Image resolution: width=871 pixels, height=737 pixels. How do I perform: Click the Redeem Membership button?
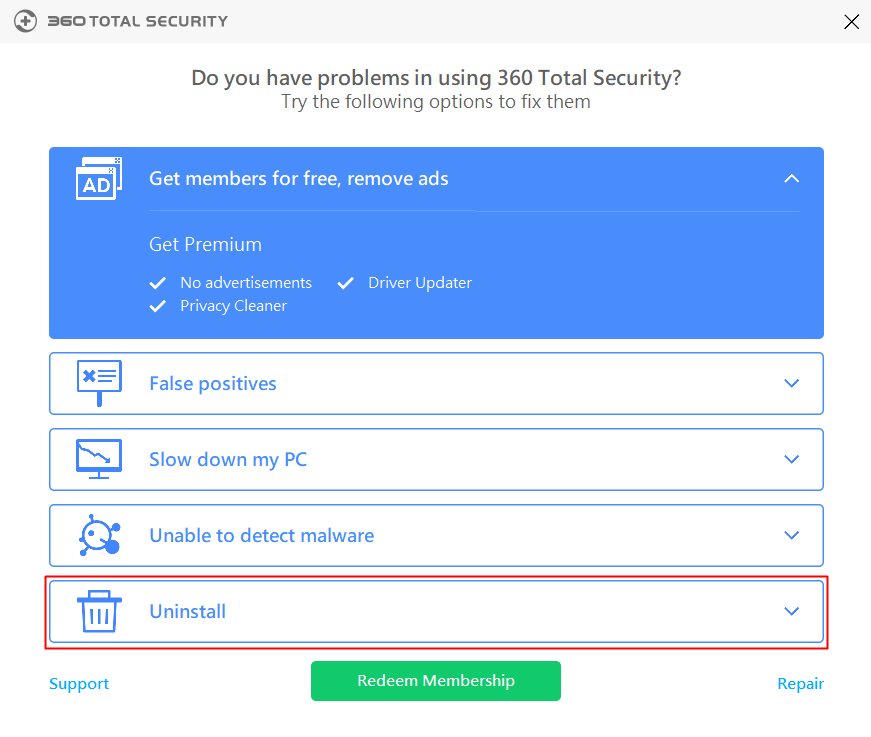click(x=435, y=680)
